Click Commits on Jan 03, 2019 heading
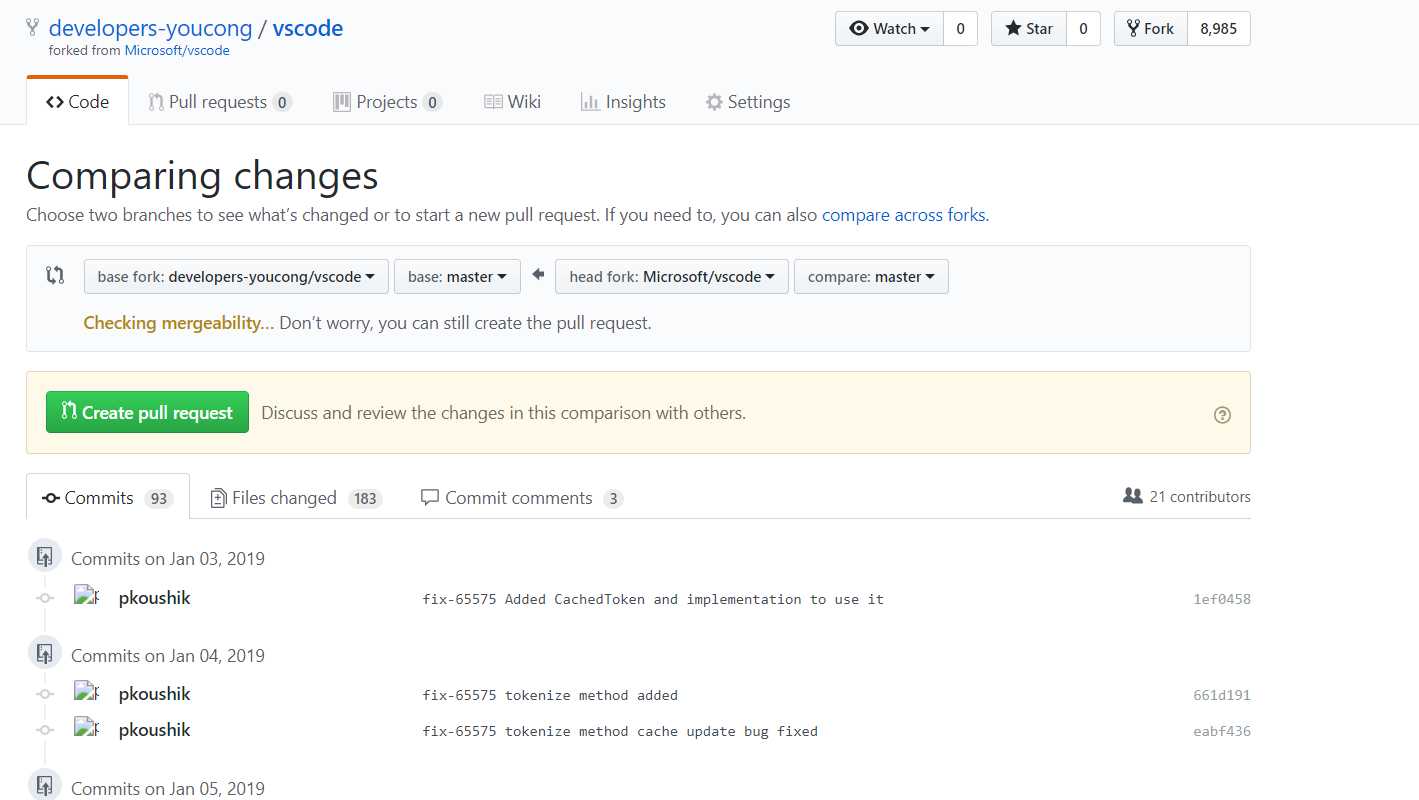 [x=168, y=558]
